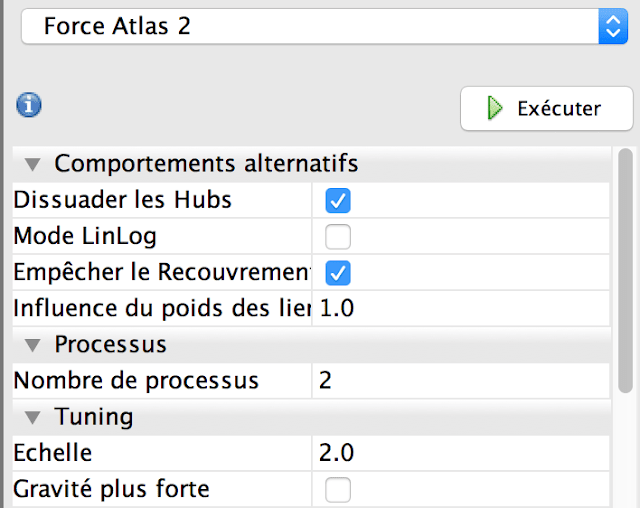This screenshot has height=508, width=640.
Task: Edit Nombre de processus value field
Action: [x=460, y=381]
